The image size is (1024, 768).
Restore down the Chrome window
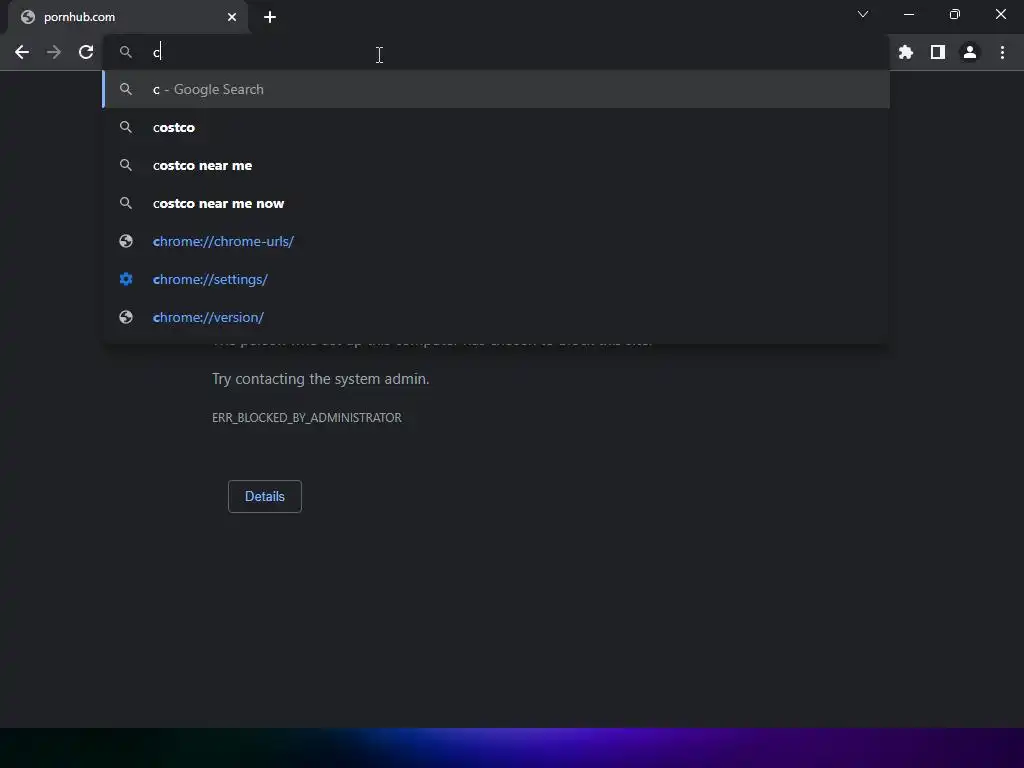point(955,14)
